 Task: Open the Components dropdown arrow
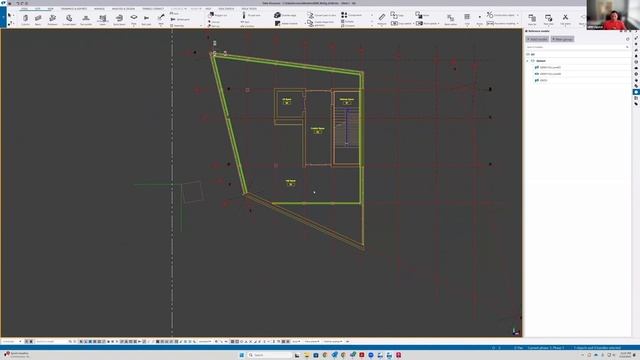(x=371, y=16)
